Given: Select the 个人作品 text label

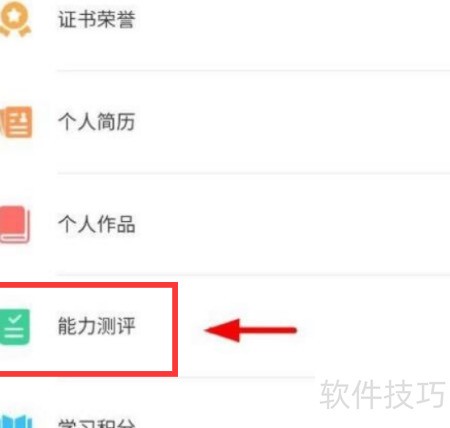Looking at the screenshot, I should click(x=97, y=224).
